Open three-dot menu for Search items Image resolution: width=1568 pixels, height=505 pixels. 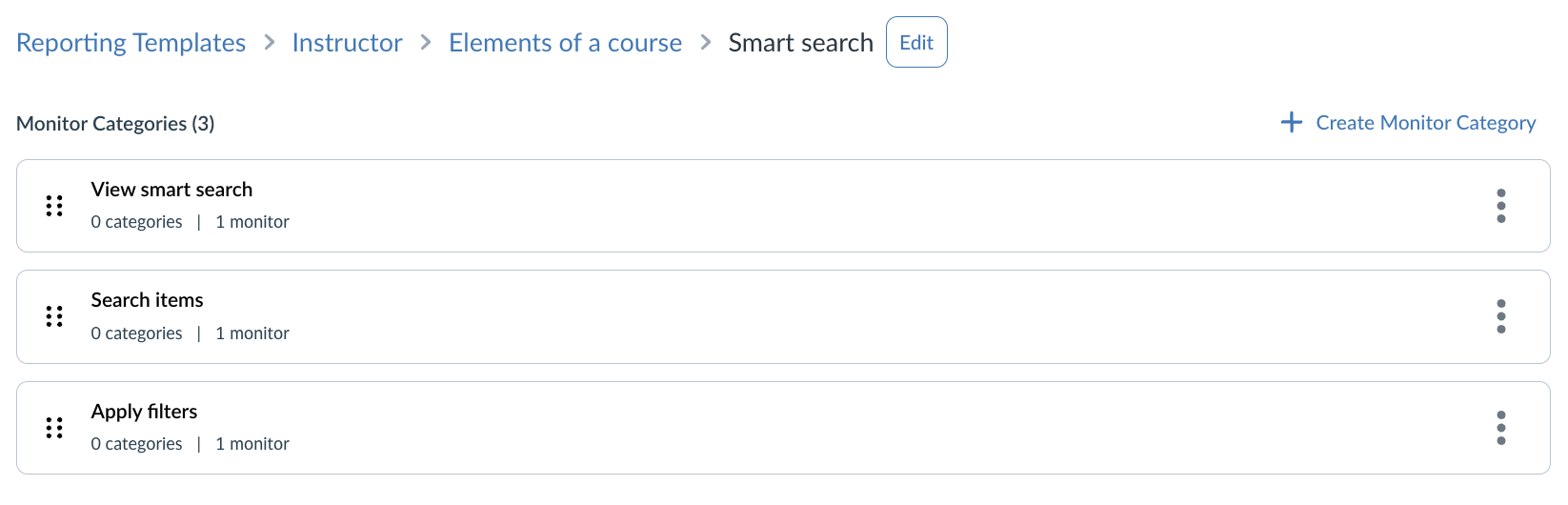pyautogui.click(x=1500, y=316)
